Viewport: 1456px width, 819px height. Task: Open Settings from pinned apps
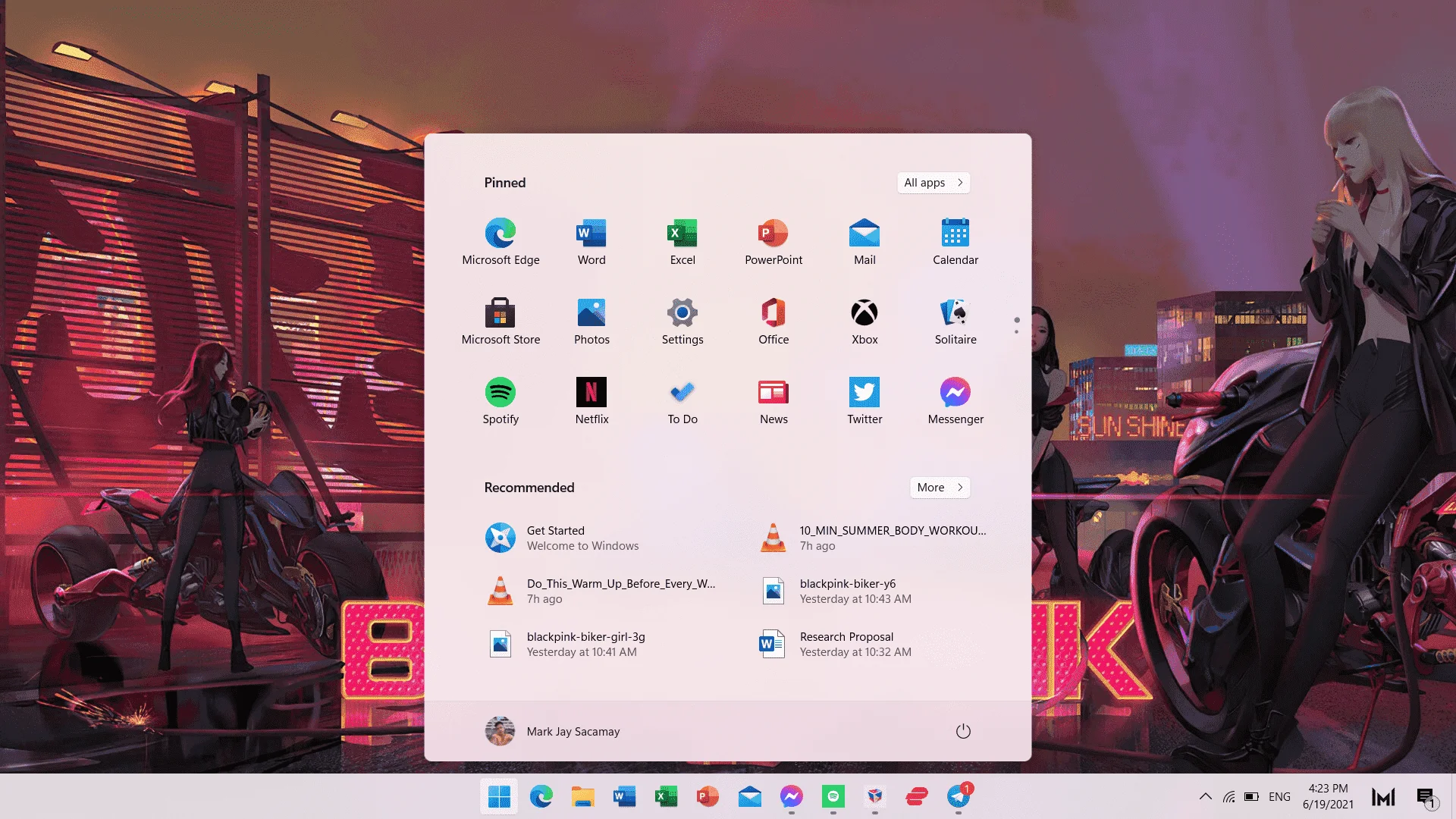tap(682, 322)
